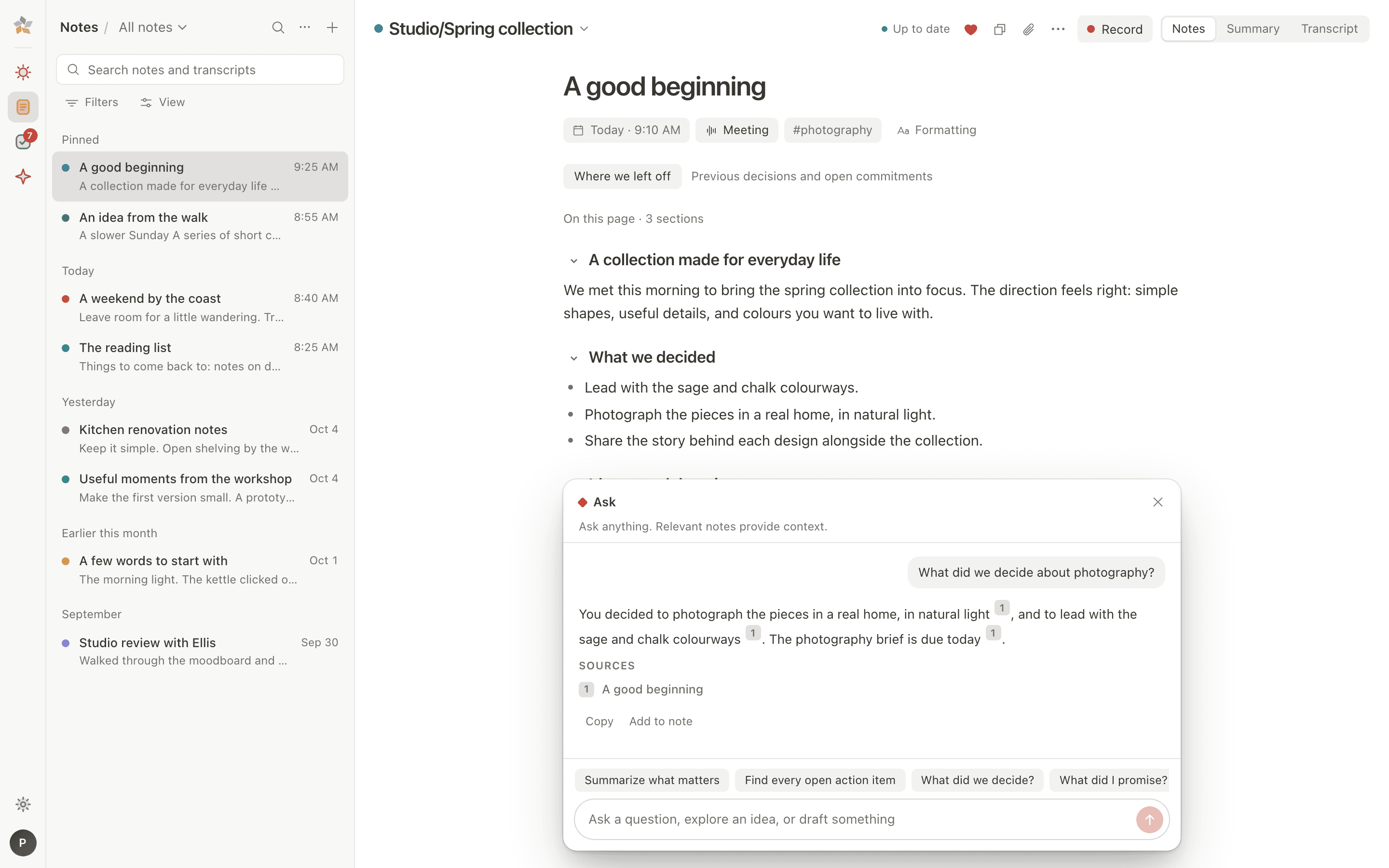Viewport: 1389px width, 868px height.
Task: Click citation 1 after 'natural light'
Action: [1002, 608]
